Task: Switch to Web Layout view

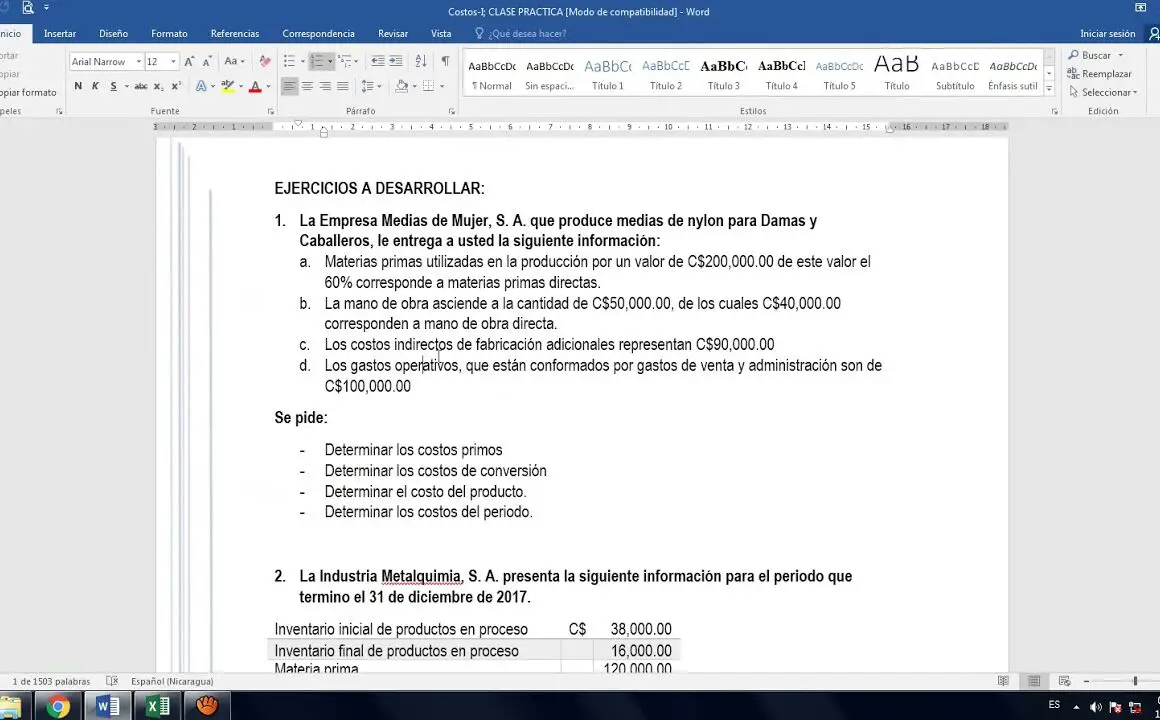Action: click(x=1065, y=681)
